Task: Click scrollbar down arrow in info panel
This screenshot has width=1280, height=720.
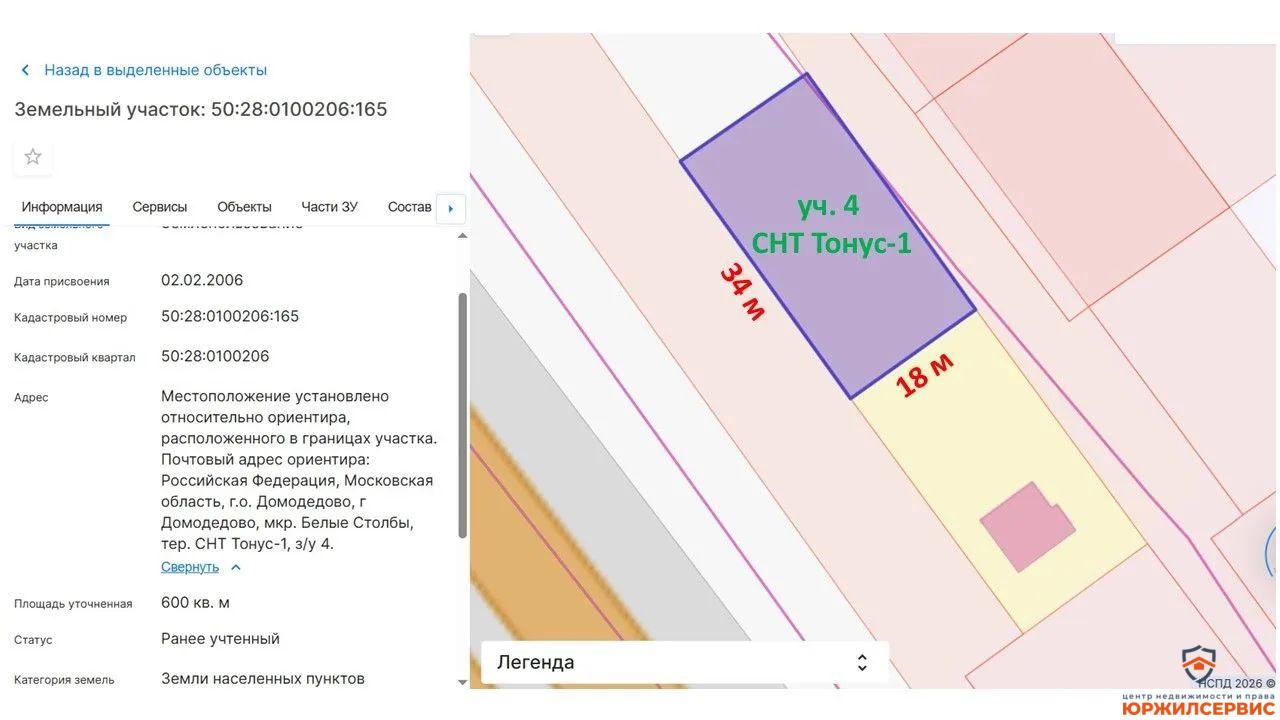Action: tap(462, 682)
